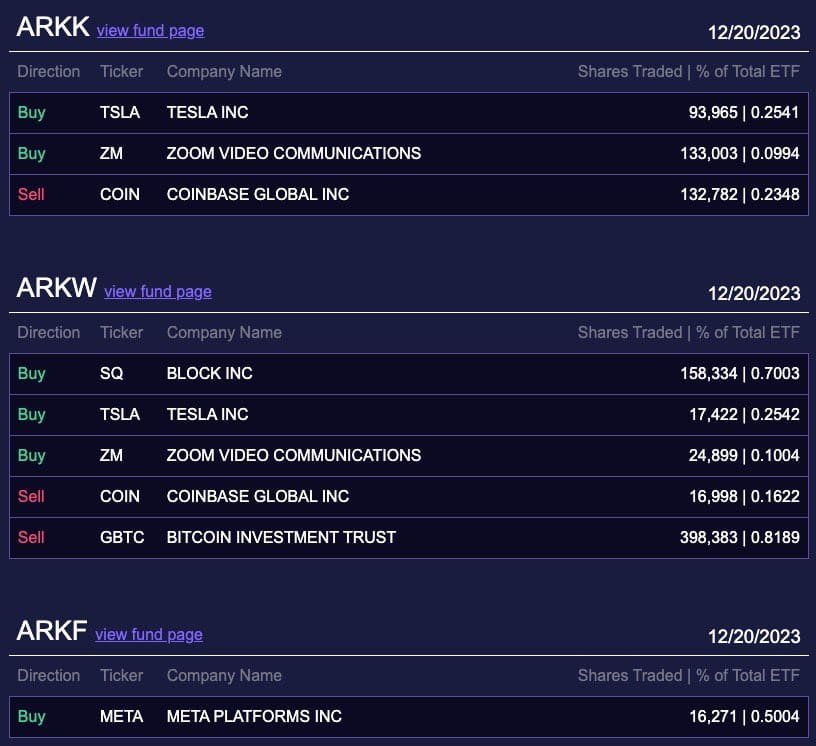Click the TESLA INC company name under ARKW

tap(207, 414)
